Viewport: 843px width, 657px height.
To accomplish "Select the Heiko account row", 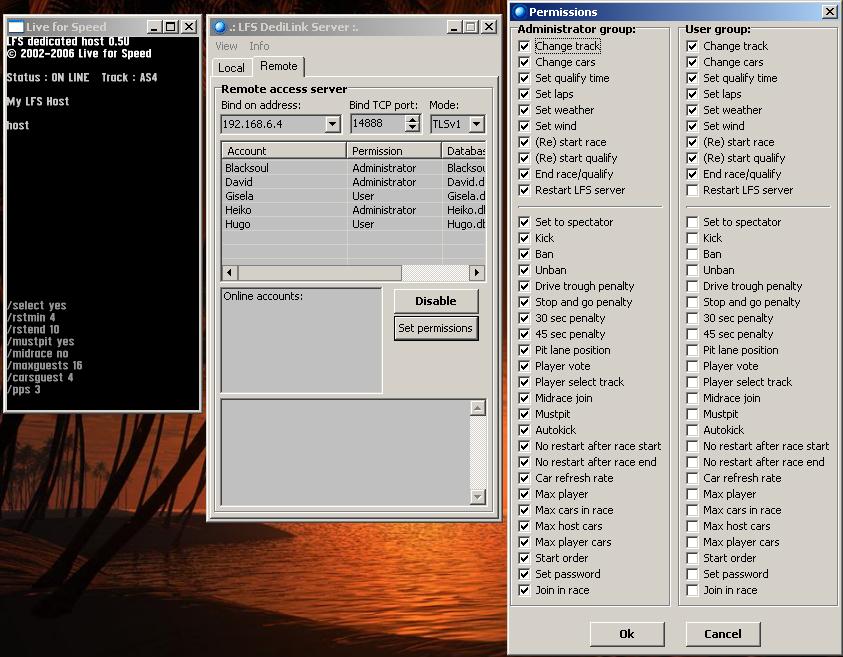I will click(354, 210).
